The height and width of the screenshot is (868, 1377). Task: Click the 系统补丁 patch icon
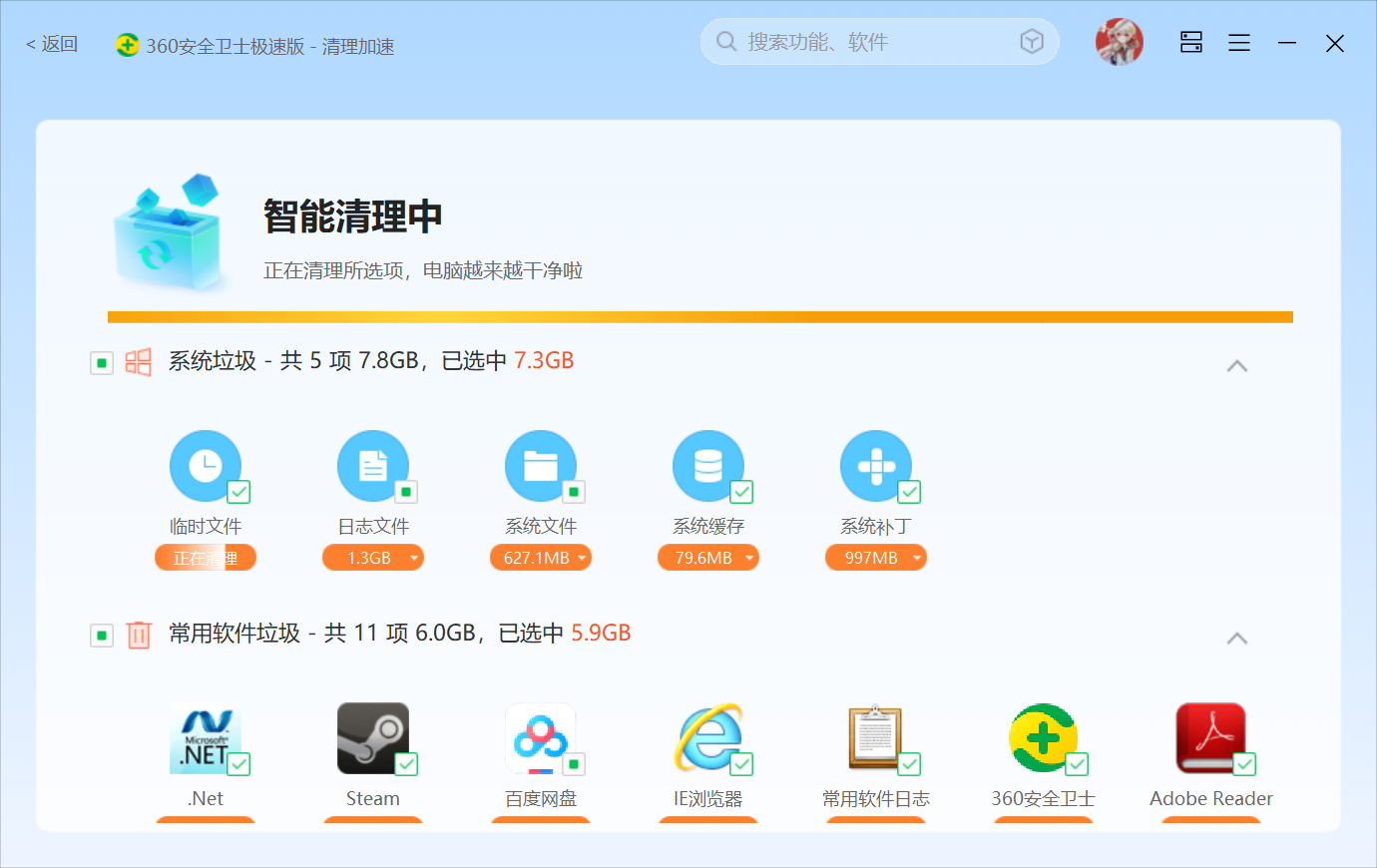876,466
